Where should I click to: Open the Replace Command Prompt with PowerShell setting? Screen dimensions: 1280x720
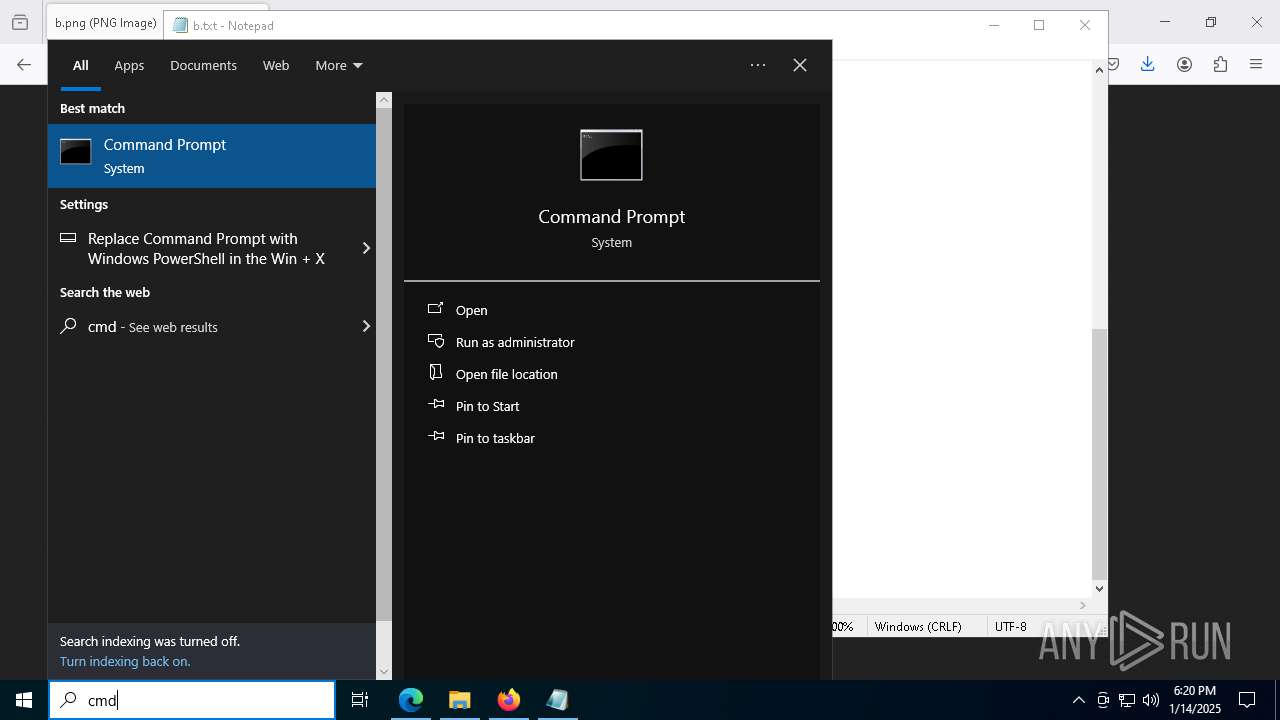coord(205,248)
